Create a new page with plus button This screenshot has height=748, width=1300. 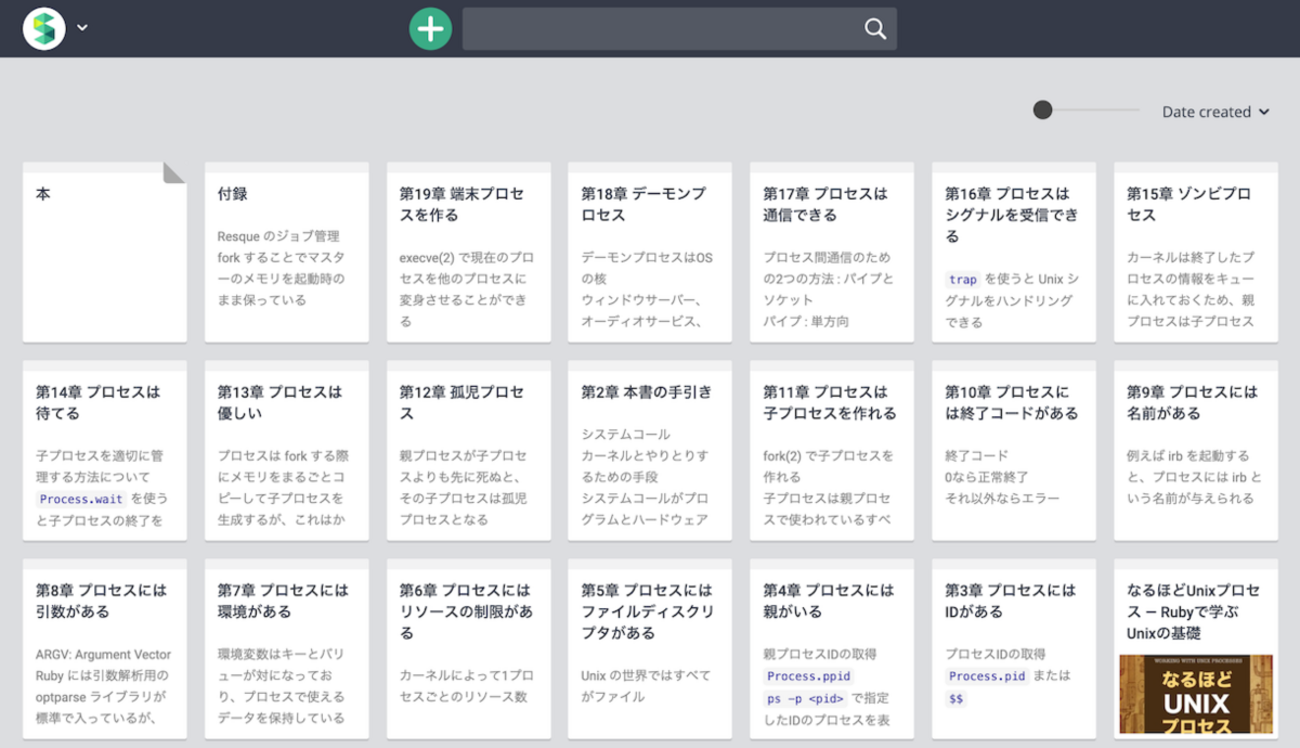430,28
